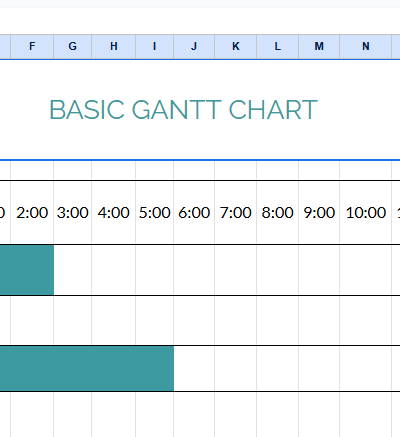Viewport: 400px width, 437px height.
Task: Select column I header
Action: point(154,46)
